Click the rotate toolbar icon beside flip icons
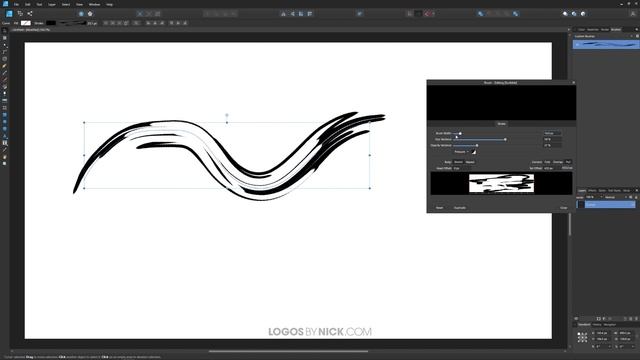The width and height of the screenshot is (640, 360). pos(301,13)
